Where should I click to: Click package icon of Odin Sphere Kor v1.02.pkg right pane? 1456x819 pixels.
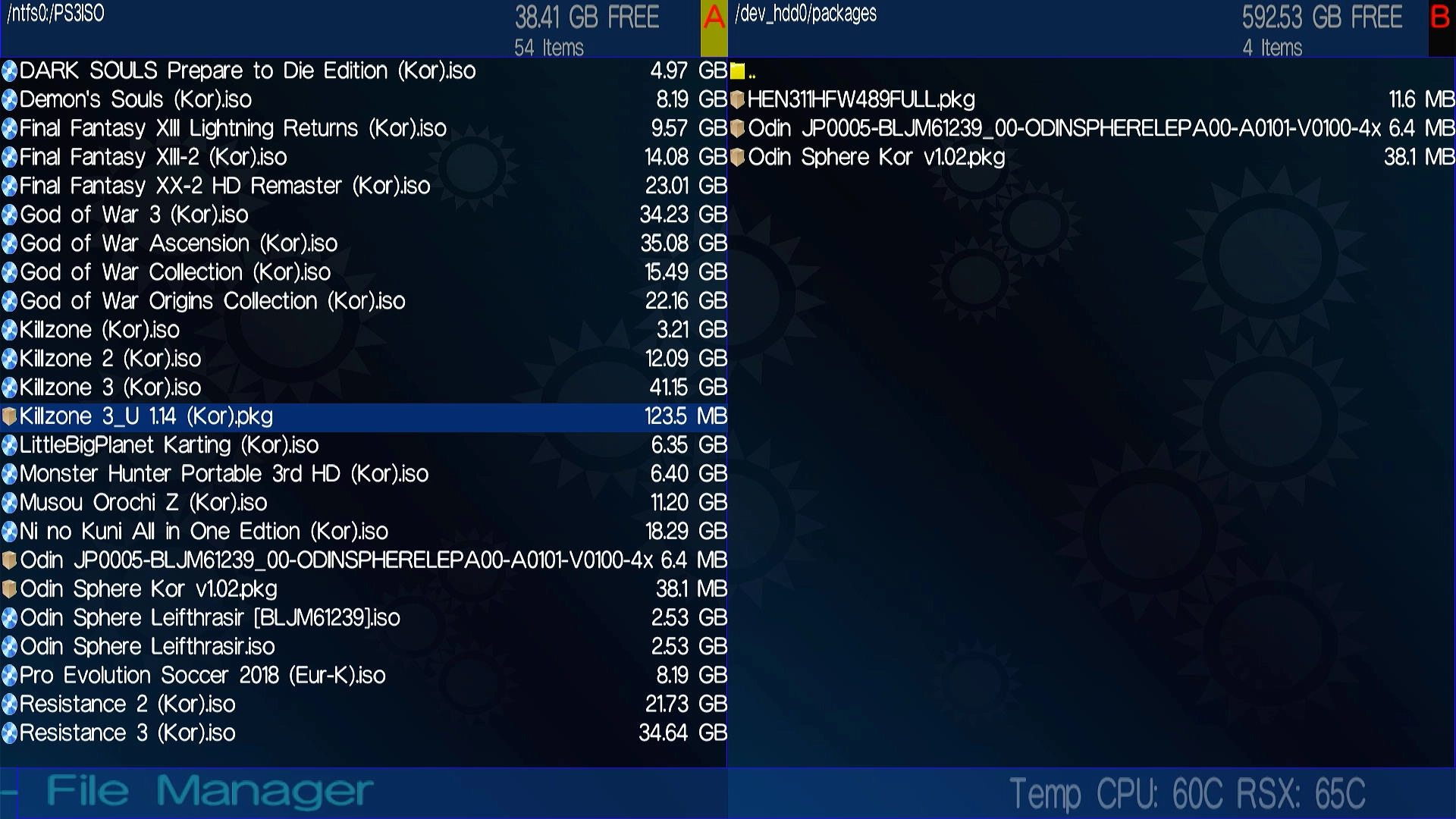[738, 158]
